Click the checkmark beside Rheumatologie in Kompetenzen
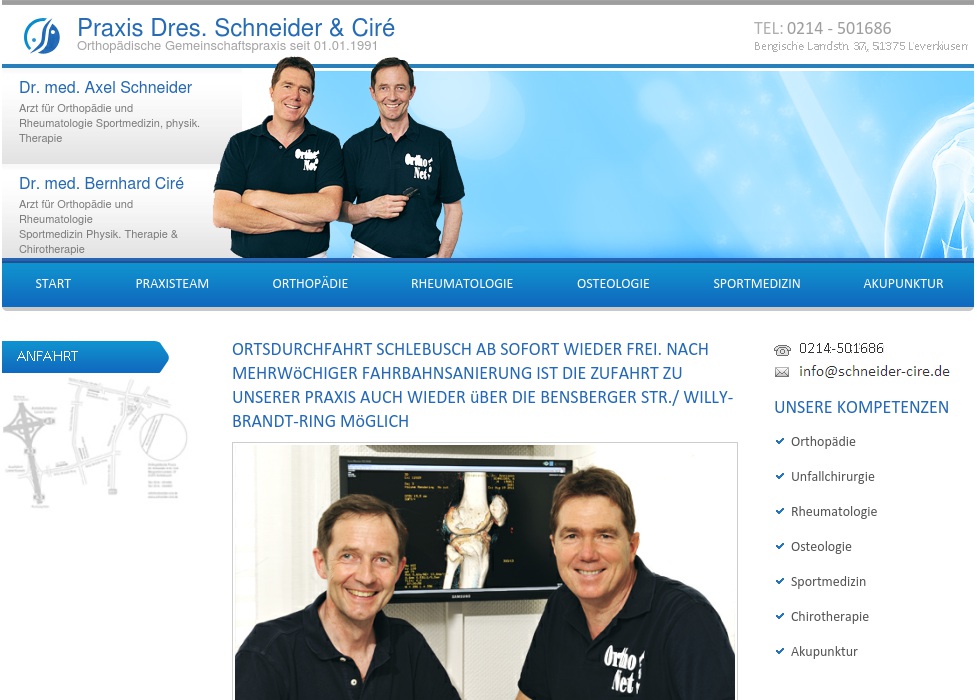Image resolution: width=977 pixels, height=700 pixels. (x=780, y=511)
